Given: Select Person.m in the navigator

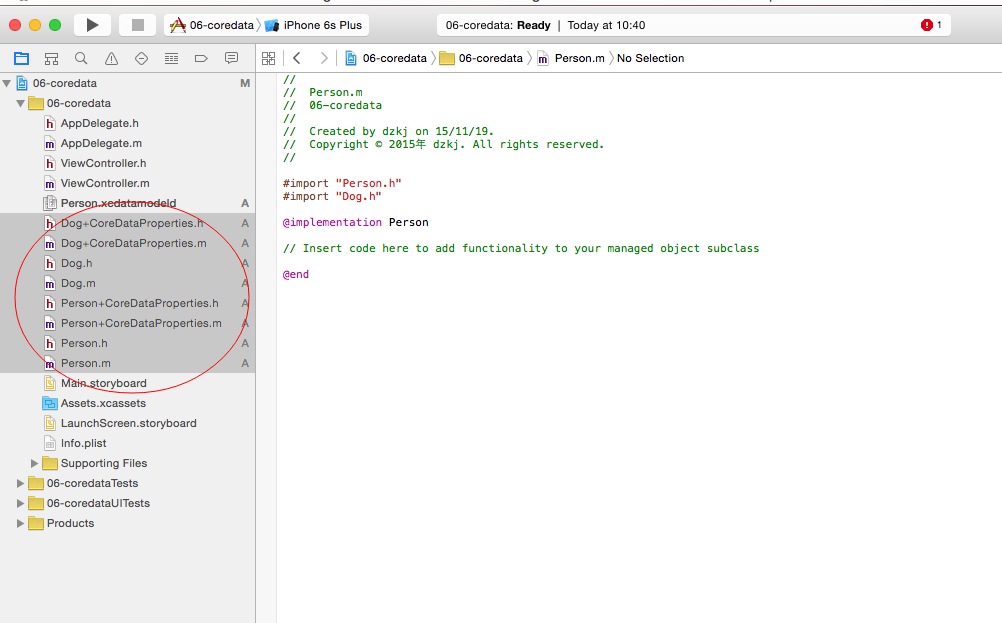Looking at the screenshot, I should 86,363.
